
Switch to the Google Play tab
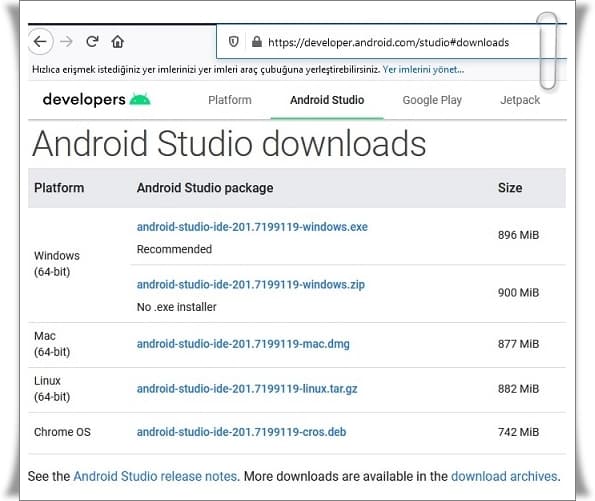432,100
